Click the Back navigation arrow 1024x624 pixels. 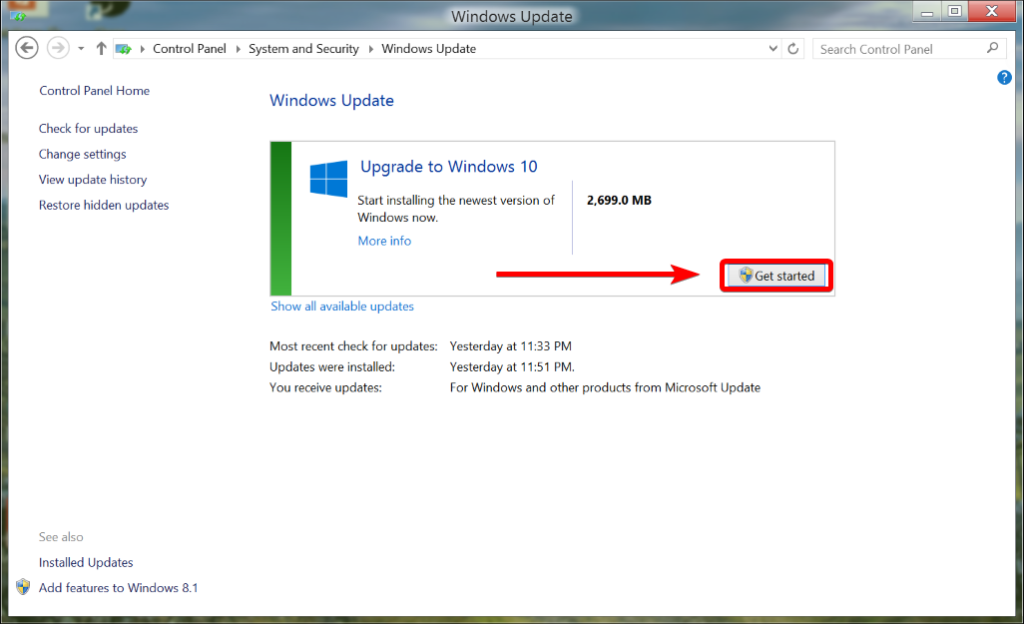point(27,48)
